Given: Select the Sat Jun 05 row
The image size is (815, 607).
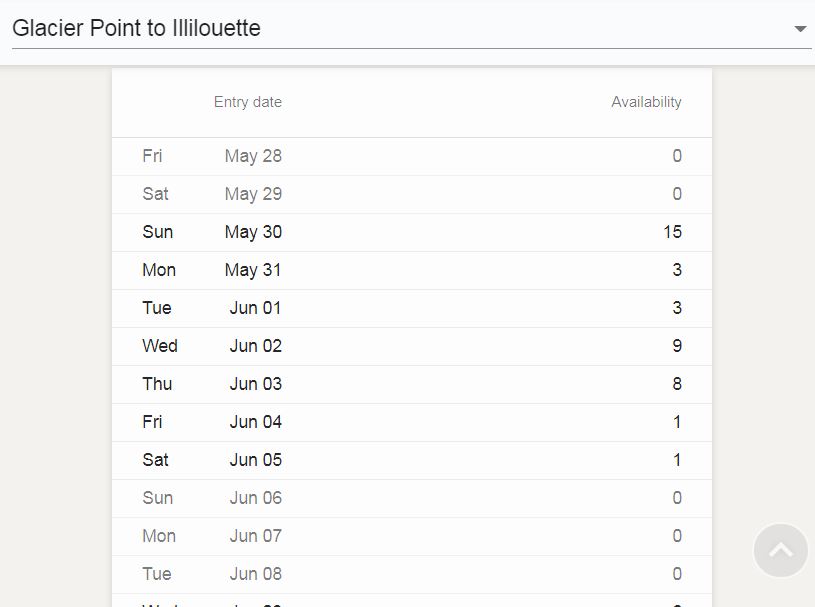Looking at the screenshot, I should click(412, 460).
